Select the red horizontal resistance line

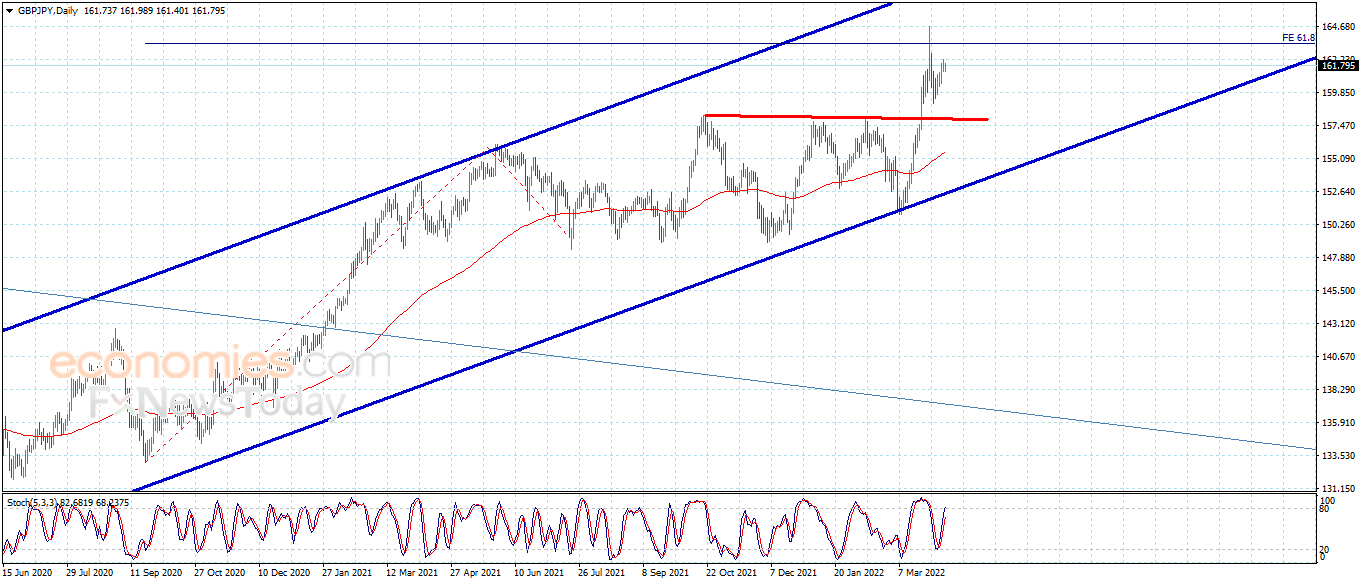[845, 118]
